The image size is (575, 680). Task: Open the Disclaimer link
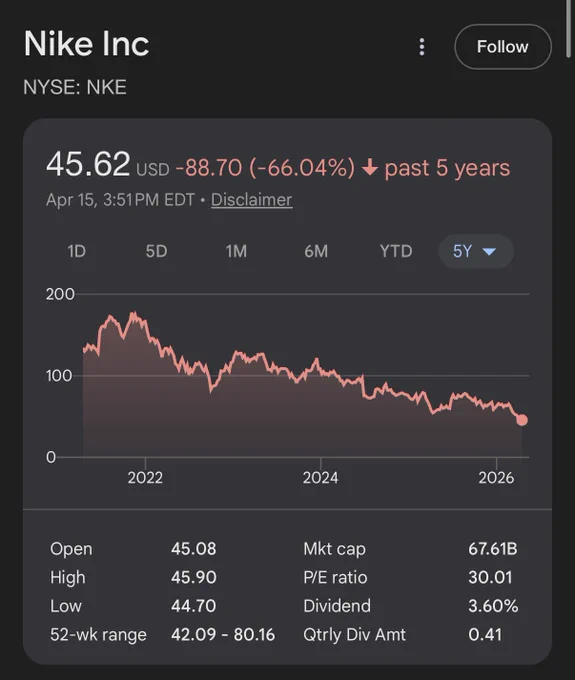click(252, 200)
